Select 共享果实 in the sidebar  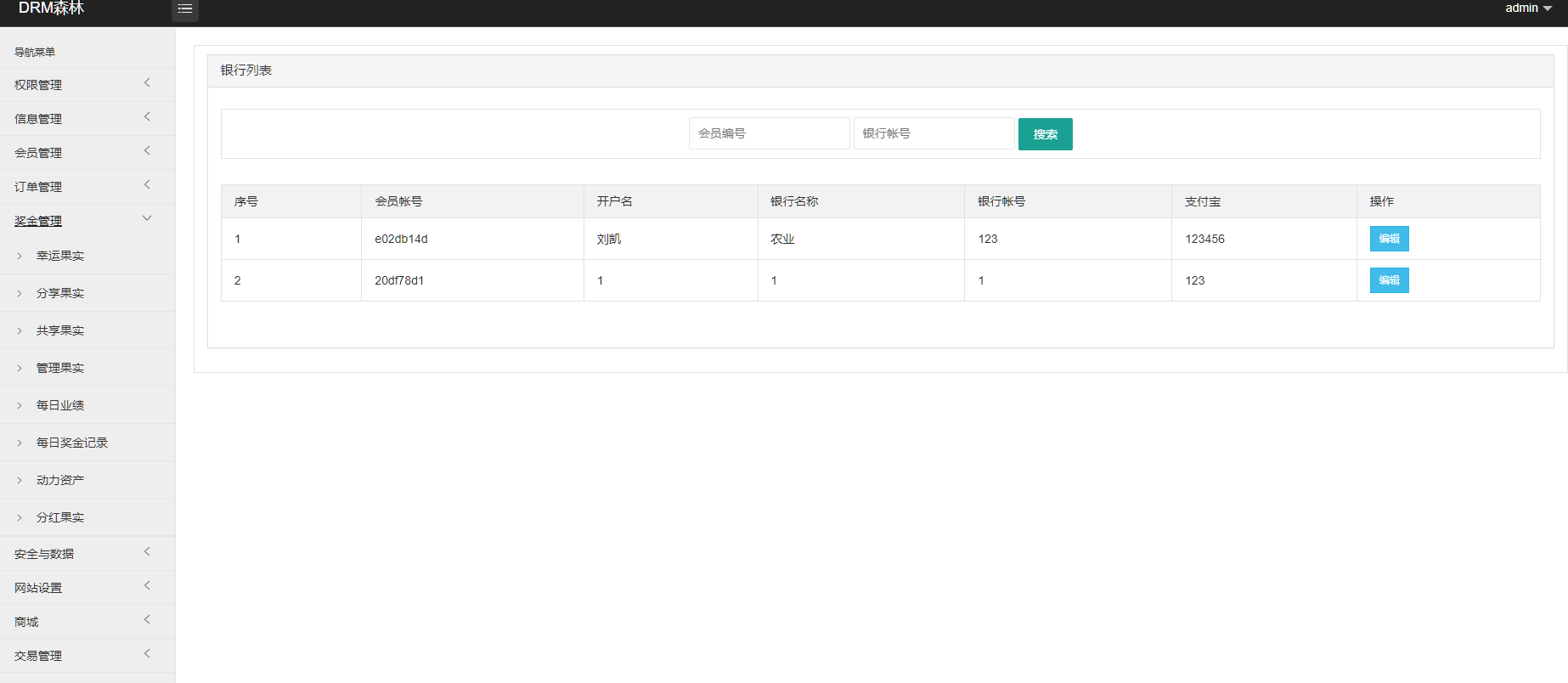(x=59, y=330)
